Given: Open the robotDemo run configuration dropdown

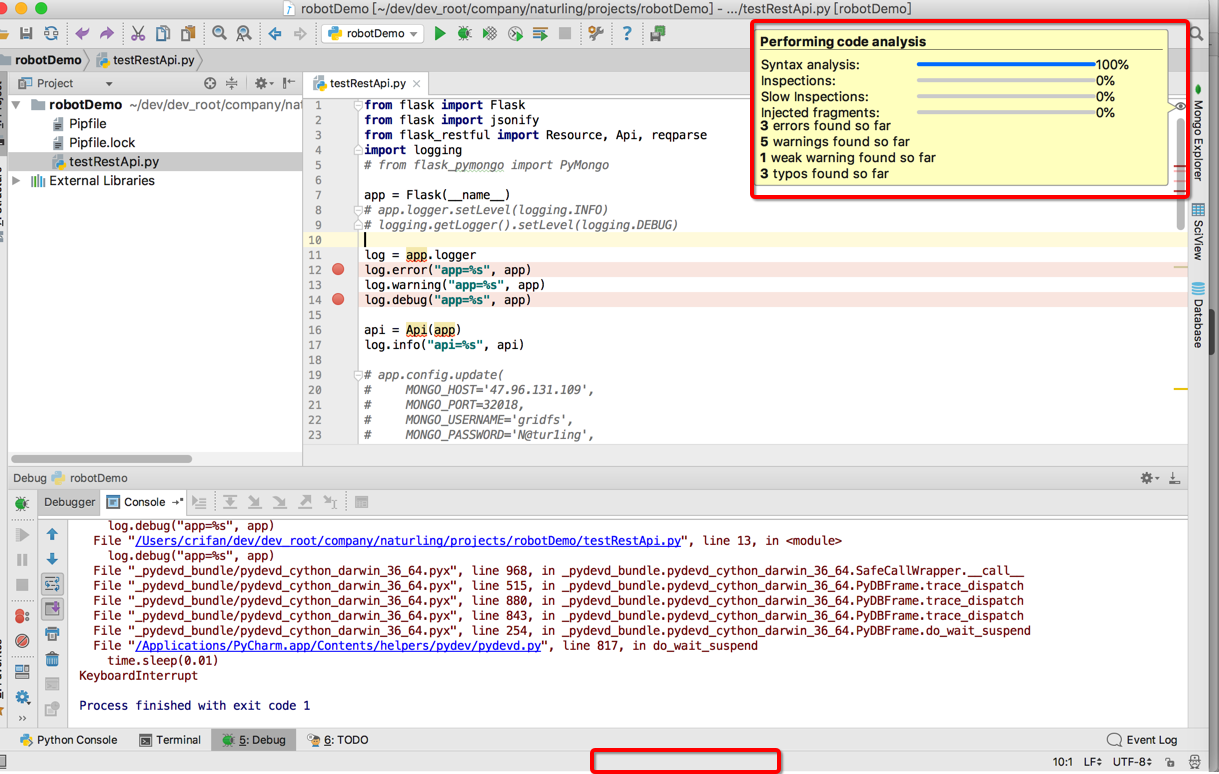Looking at the screenshot, I should 374,34.
